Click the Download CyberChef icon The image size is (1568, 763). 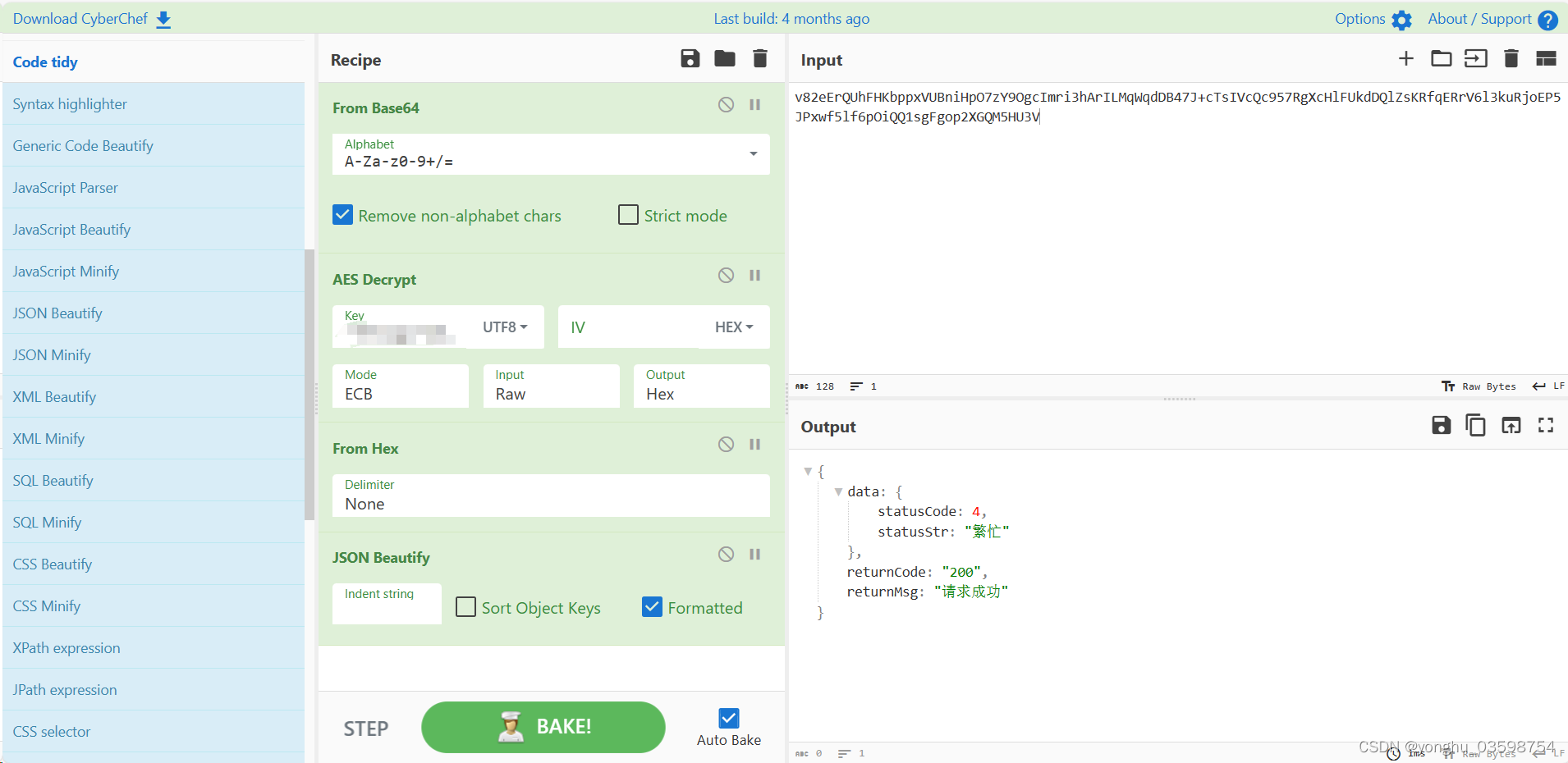click(x=164, y=20)
